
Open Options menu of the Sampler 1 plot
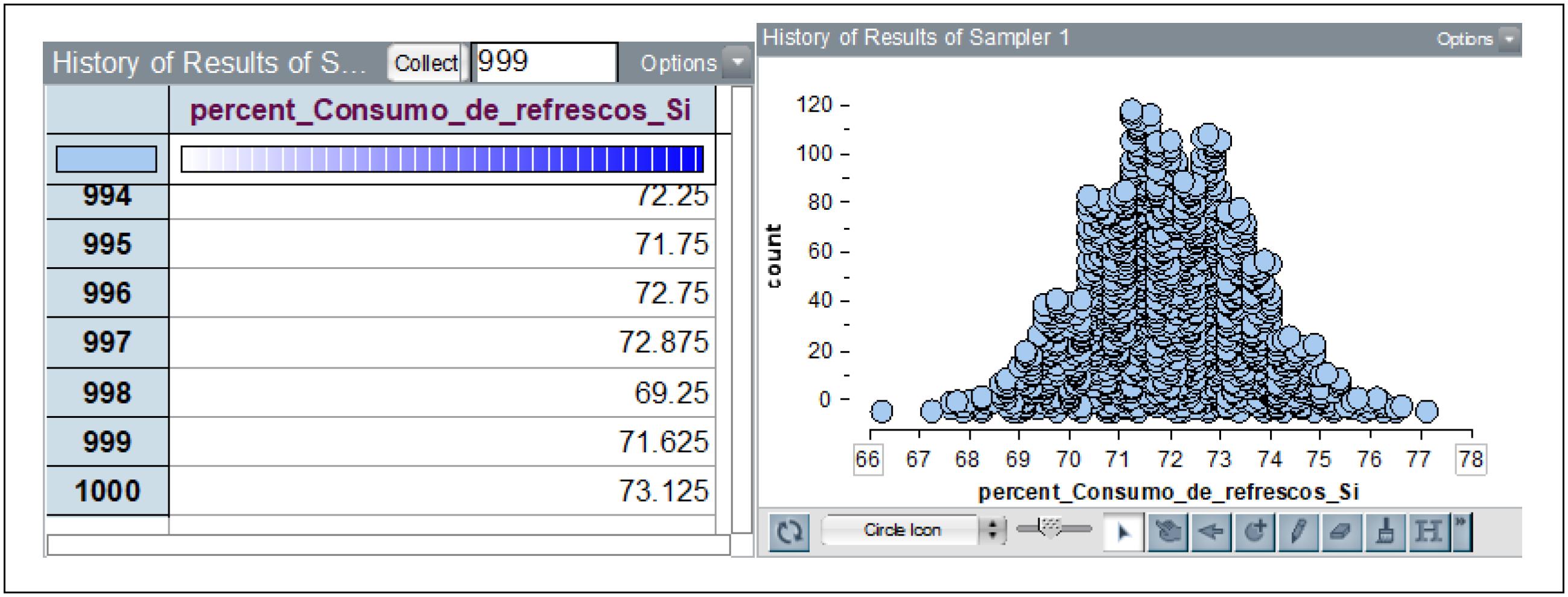click(1477, 39)
